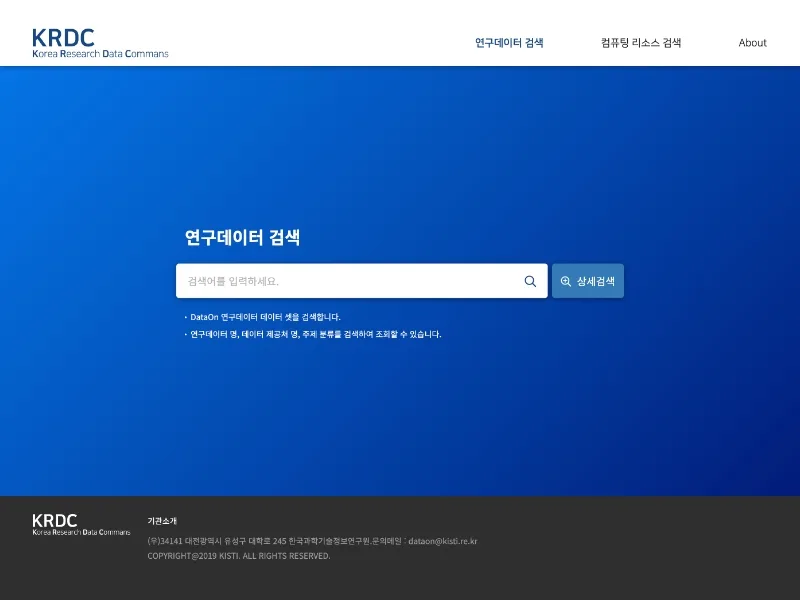Click the zoom-plus icon on 상세검색 button

(565, 281)
